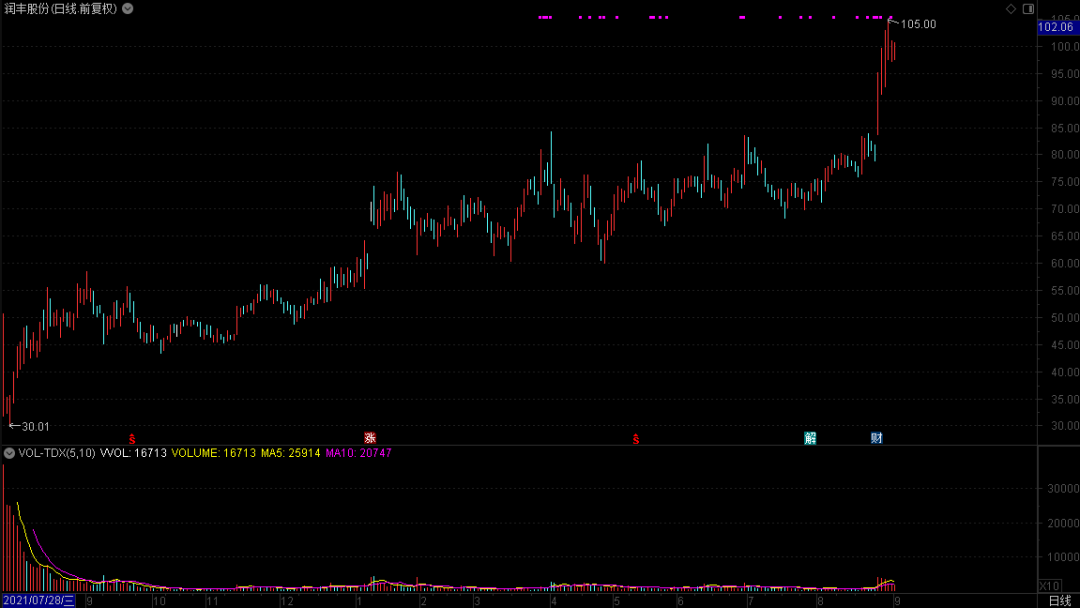
Task: Click the blue 财 event marker
Action: pos(876,438)
